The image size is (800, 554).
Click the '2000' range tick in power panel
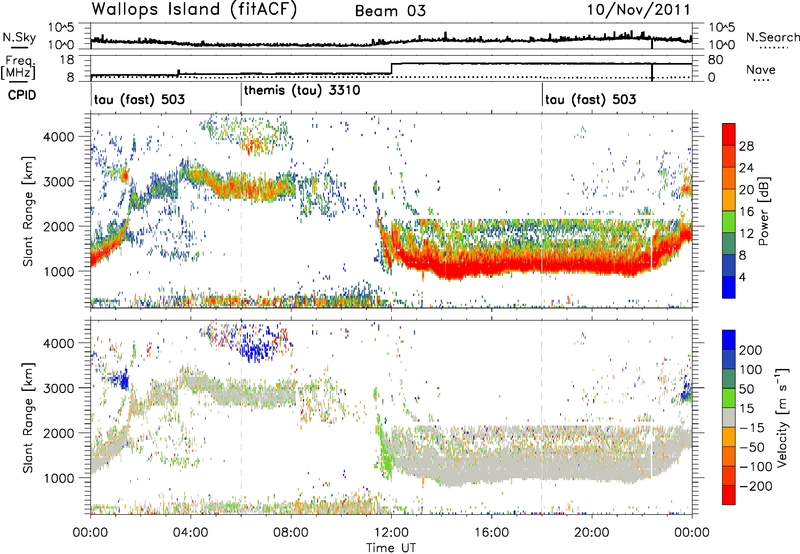point(58,226)
